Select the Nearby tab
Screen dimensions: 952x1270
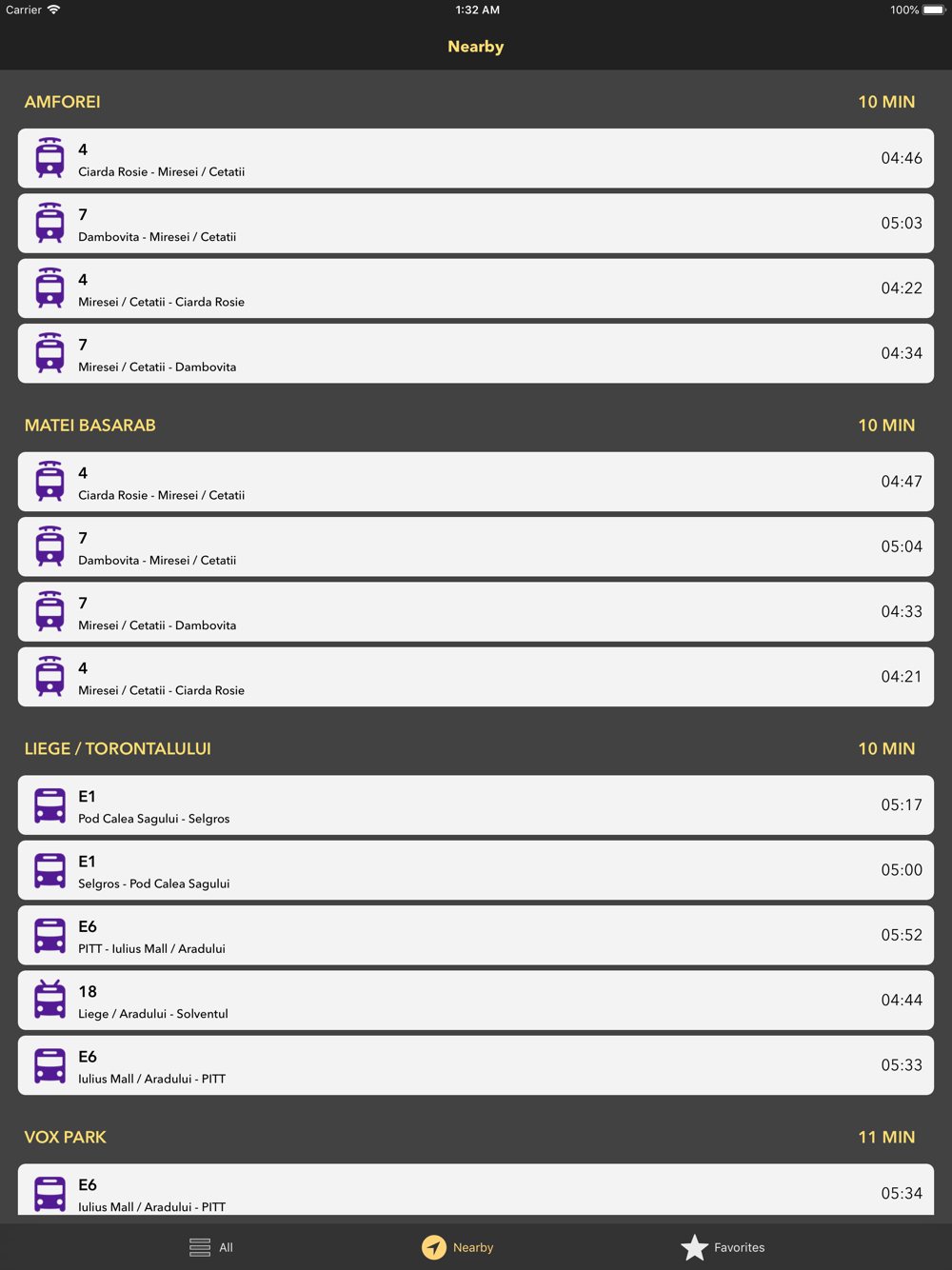458,1247
